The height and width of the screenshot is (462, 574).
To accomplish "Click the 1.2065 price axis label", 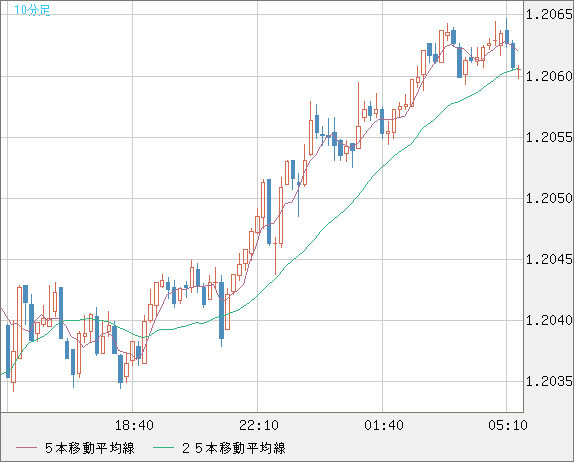I will point(549,15).
